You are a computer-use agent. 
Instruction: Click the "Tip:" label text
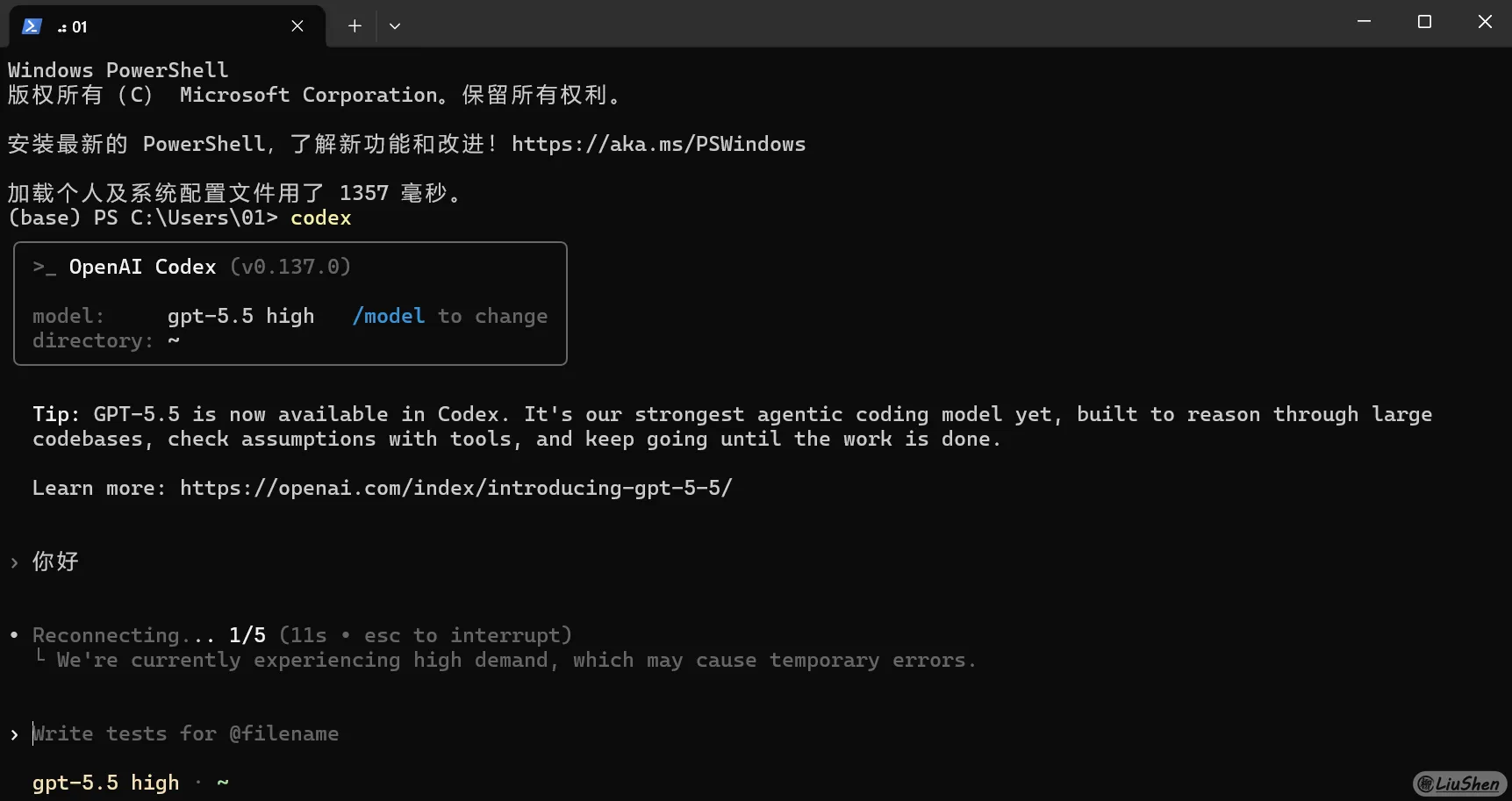click(56, 414)
